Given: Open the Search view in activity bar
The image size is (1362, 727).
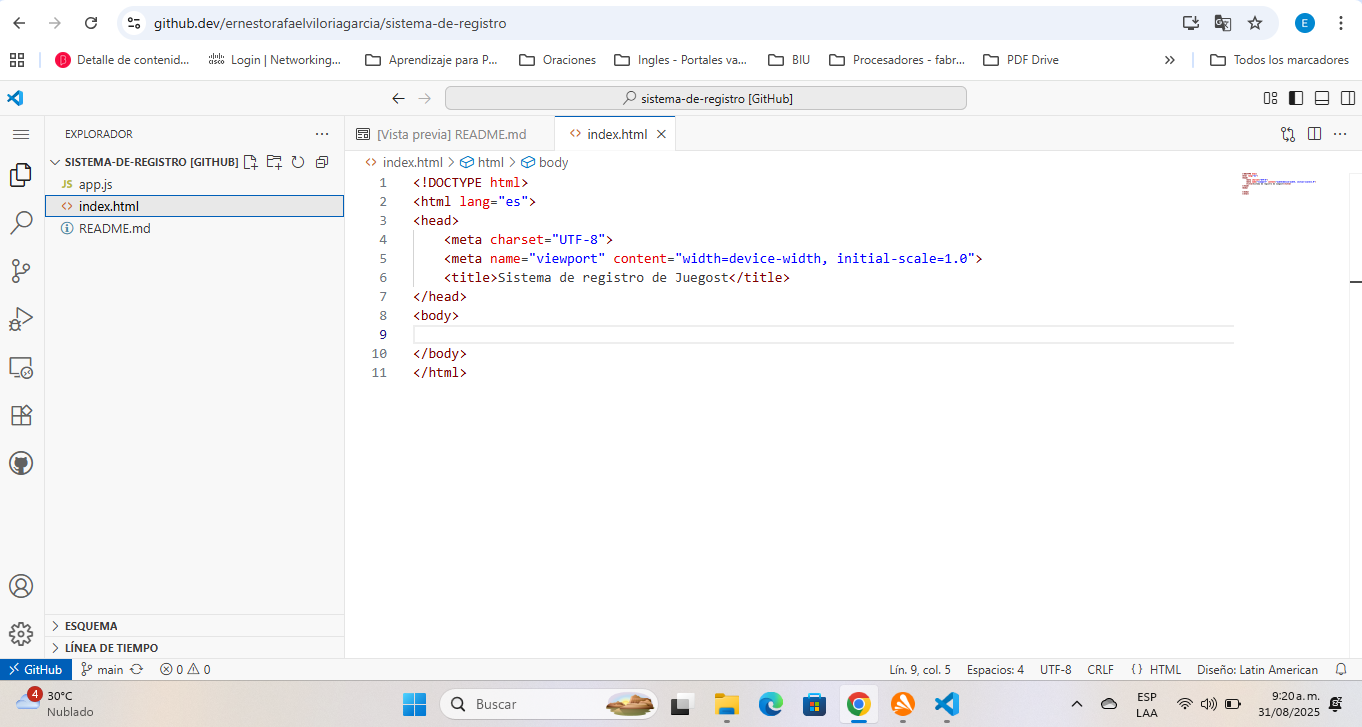Looking at the screenshot, I should coord(21,223).
